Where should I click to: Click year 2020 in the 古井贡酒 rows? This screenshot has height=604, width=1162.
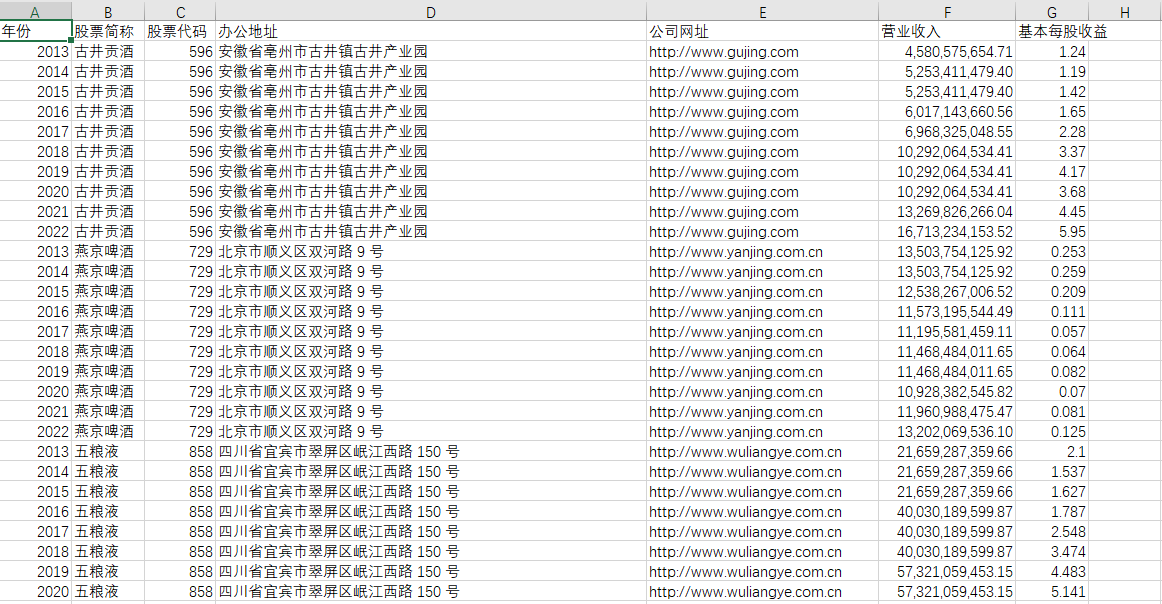36,192
